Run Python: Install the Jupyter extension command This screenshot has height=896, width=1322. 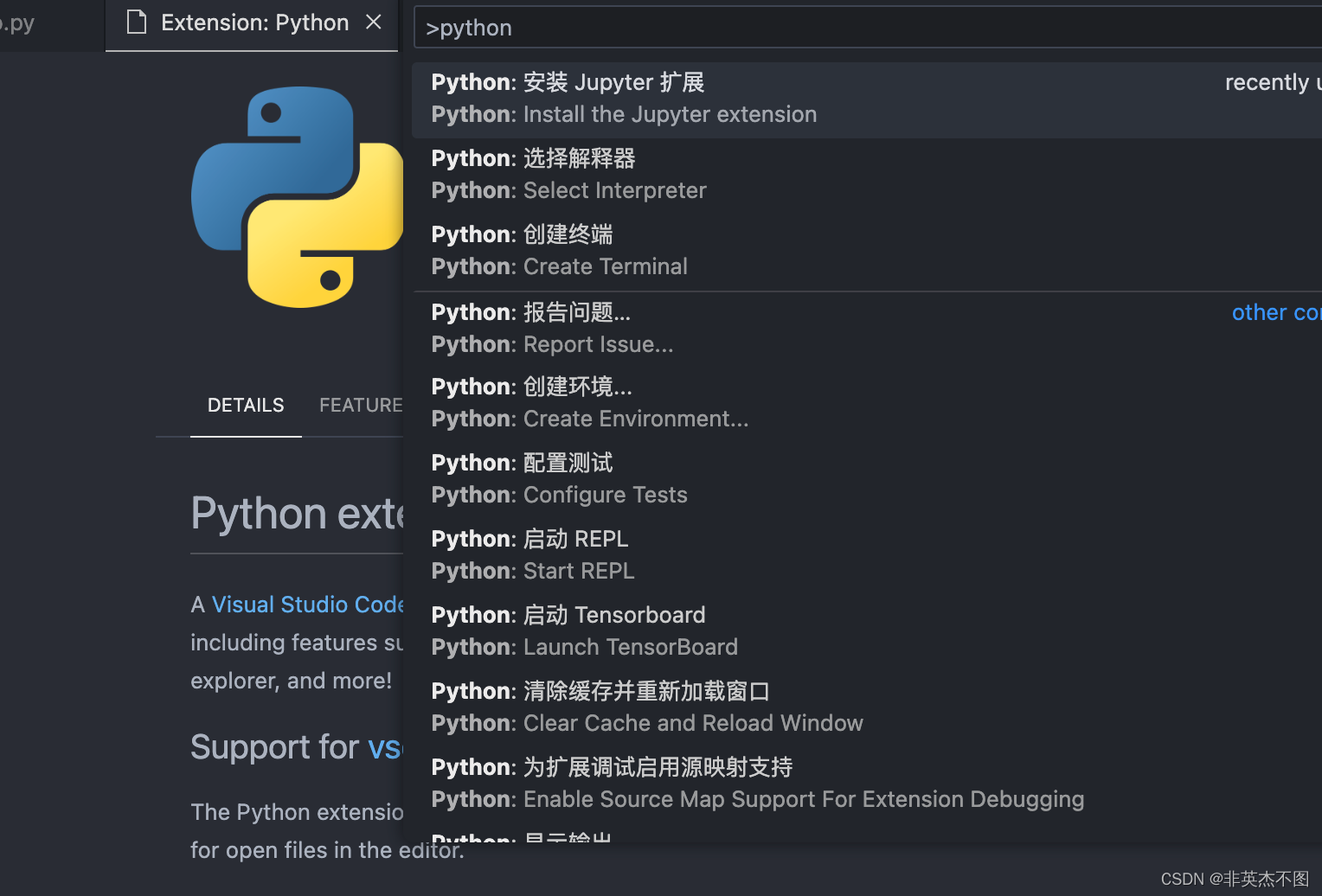coord(867,99)
